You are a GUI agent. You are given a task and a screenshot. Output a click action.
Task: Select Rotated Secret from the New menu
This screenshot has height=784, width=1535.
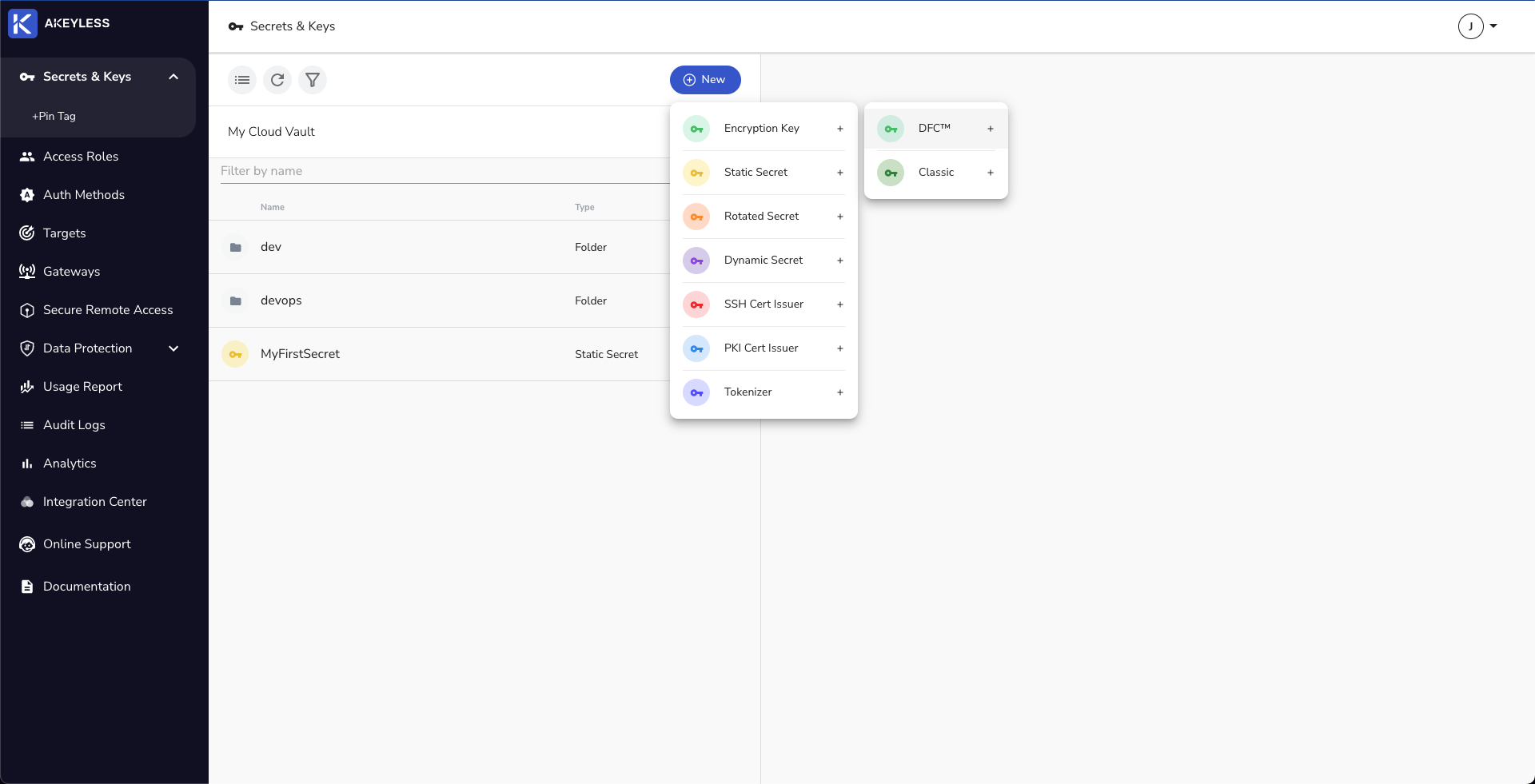(764, 217)
